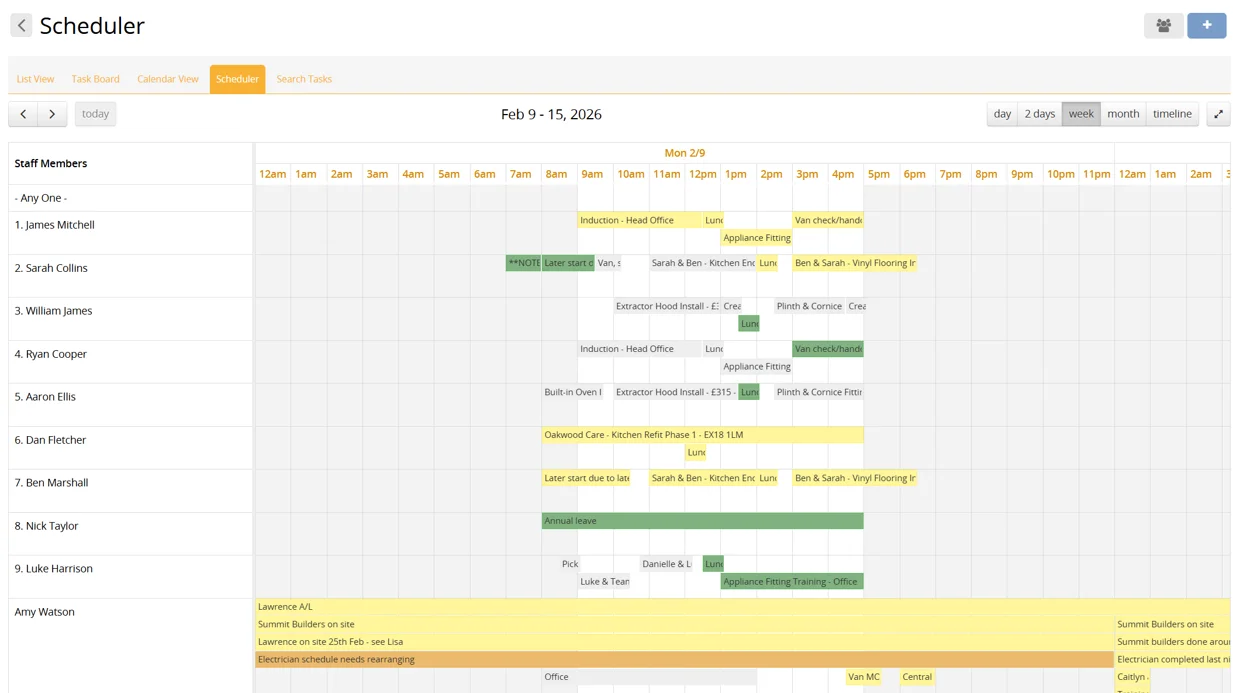Open Dan Fletcher's Oakwood Care kitchen refit task
This screenshot has width=1233, height=693.
(x=700, y=434)
